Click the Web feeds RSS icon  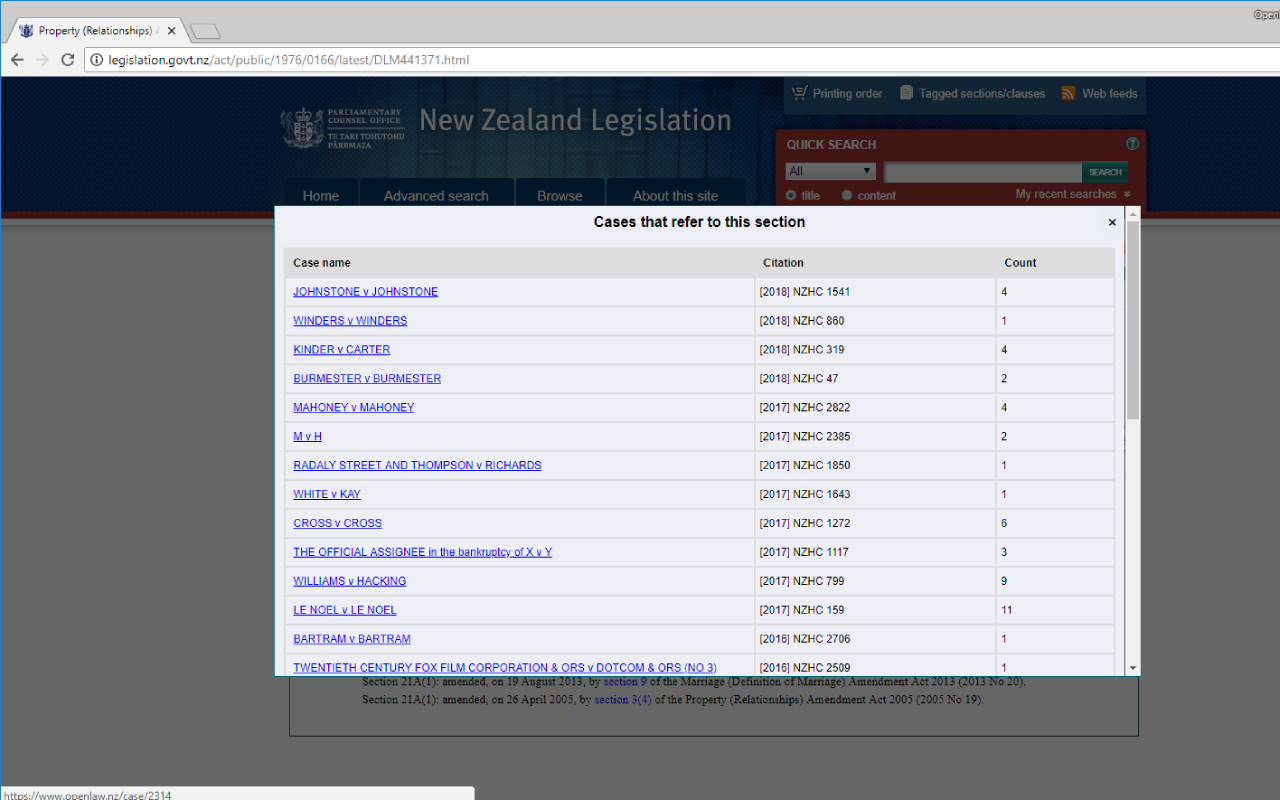(1069, 93)
